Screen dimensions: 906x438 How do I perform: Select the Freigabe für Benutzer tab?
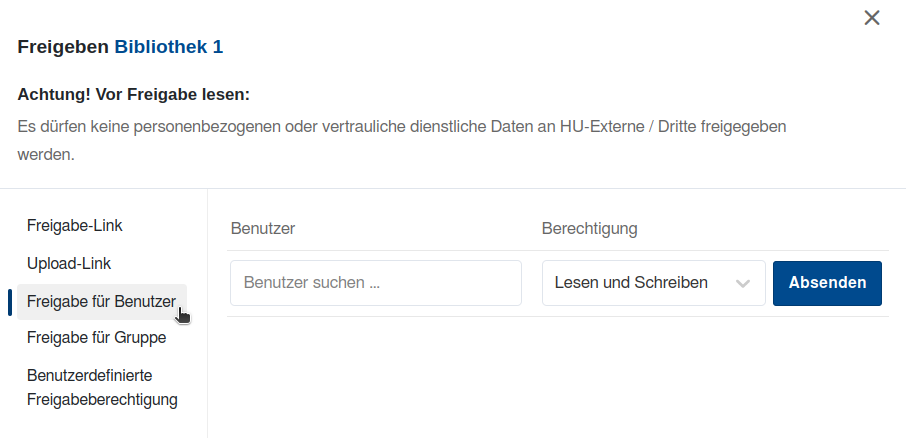click(x=101, y=301)
